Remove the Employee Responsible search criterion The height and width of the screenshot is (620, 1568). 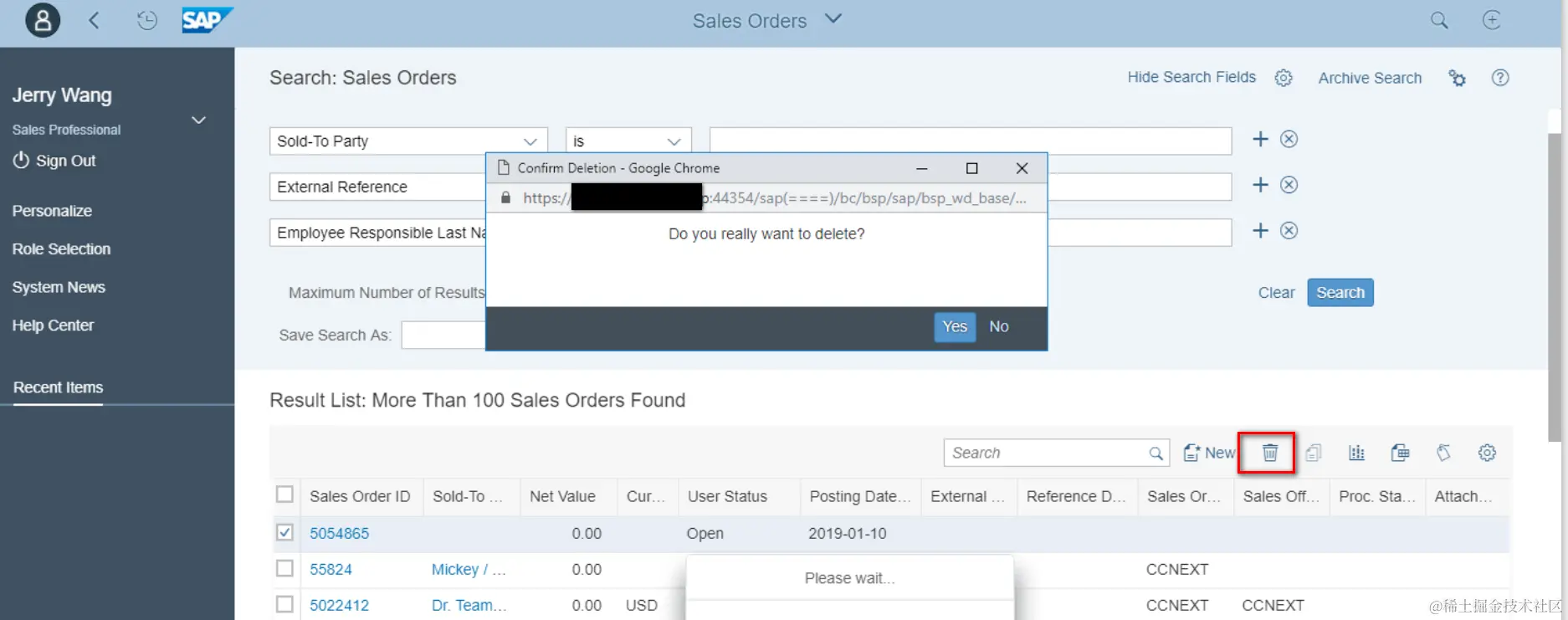click(x=1289, y=231)
